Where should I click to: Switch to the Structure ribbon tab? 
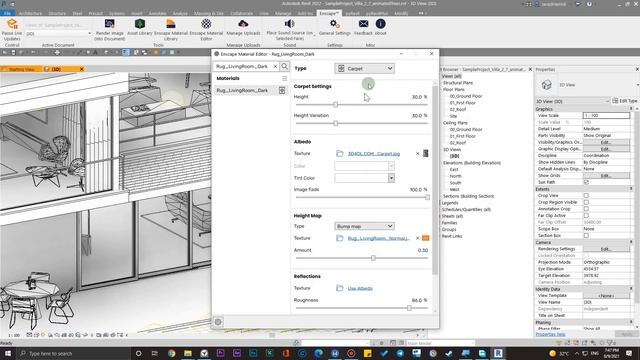click(x=57, y=13)
